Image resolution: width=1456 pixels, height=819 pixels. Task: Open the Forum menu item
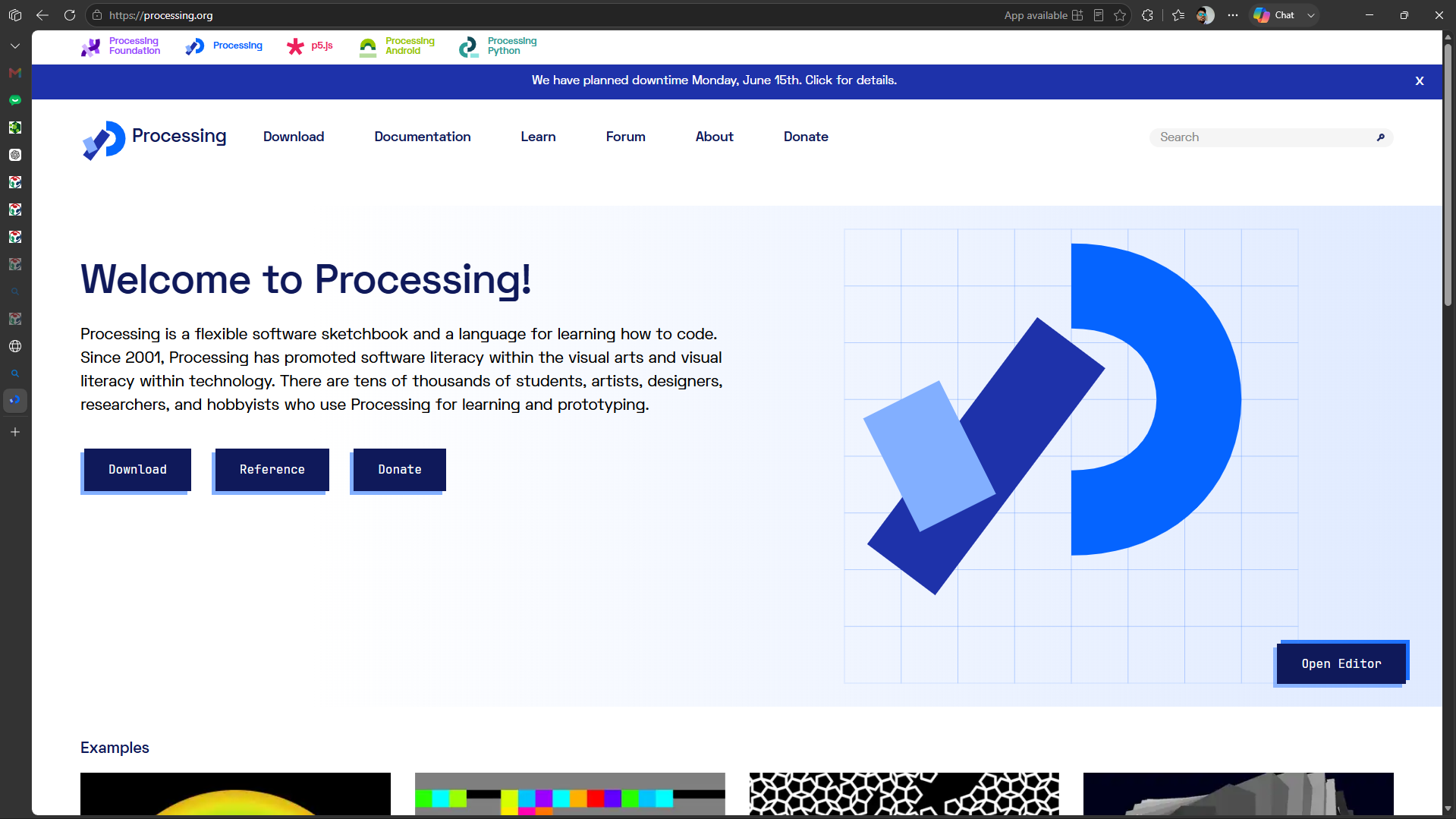click(x=625, y=137)
